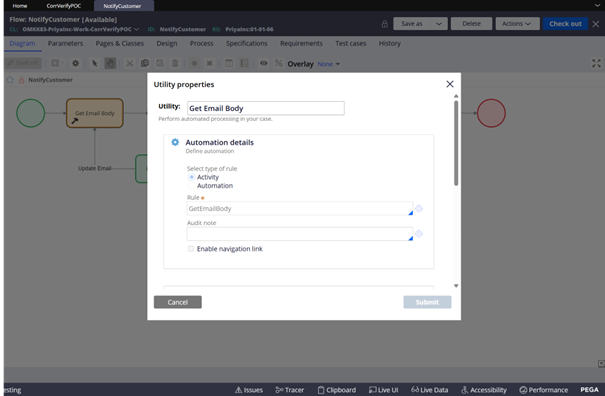Click the Automation details gear icon
The width and height of the screenshot is (605, 396).
click(x=175, y=142)
